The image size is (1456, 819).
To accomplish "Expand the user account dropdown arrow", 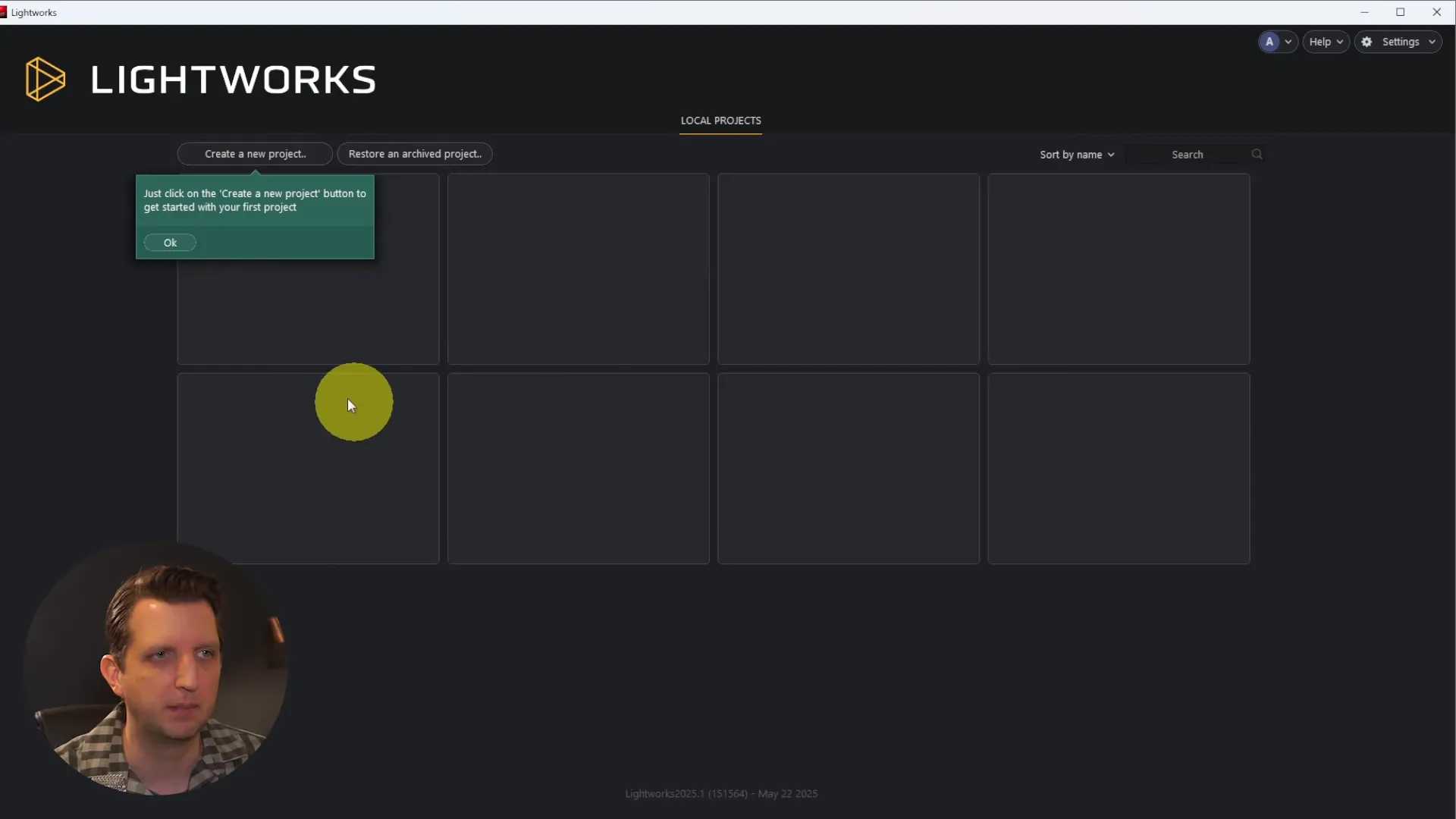I will [x=1288, y=42].
